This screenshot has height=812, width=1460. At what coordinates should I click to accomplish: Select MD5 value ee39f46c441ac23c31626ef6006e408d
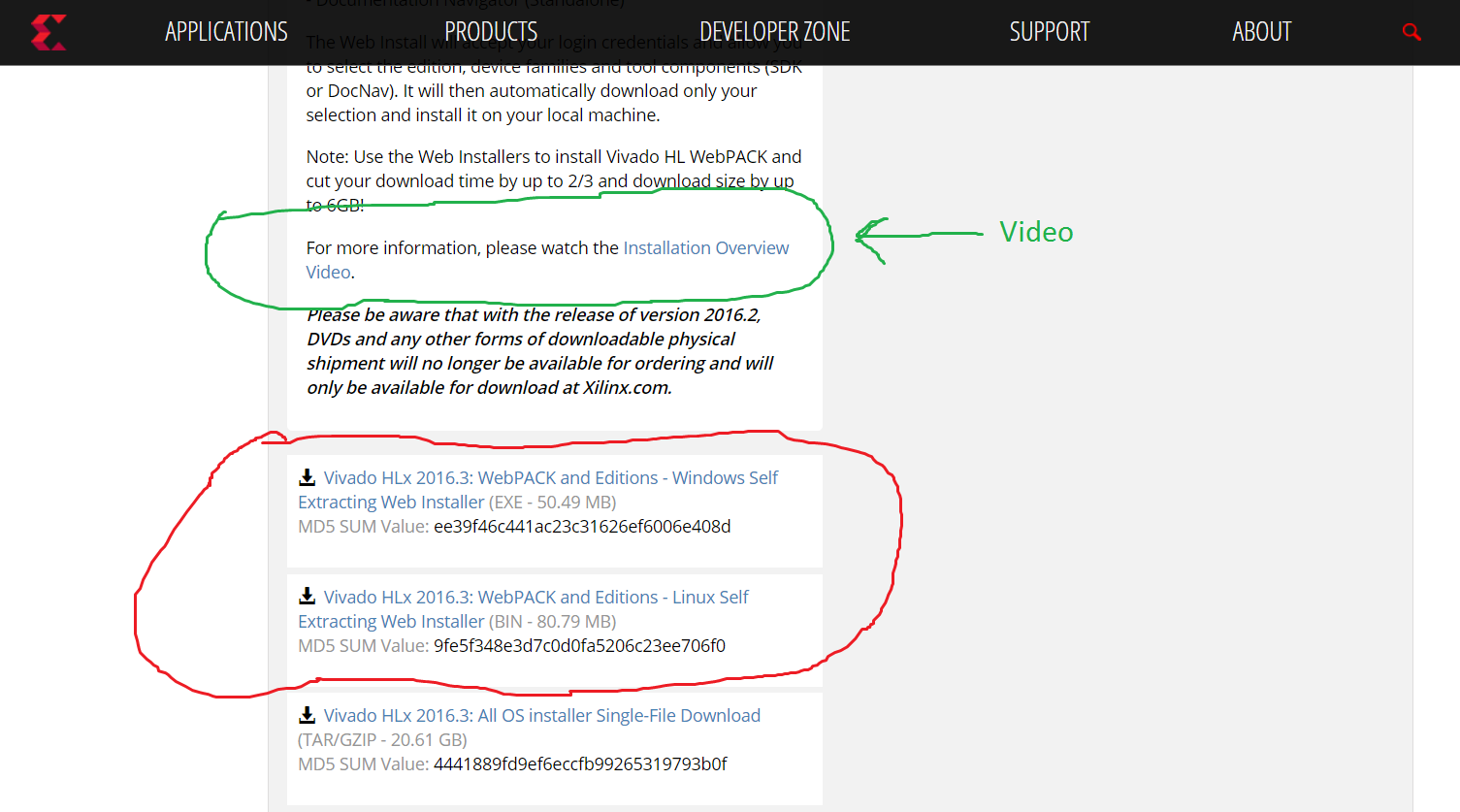pos(582,527)
